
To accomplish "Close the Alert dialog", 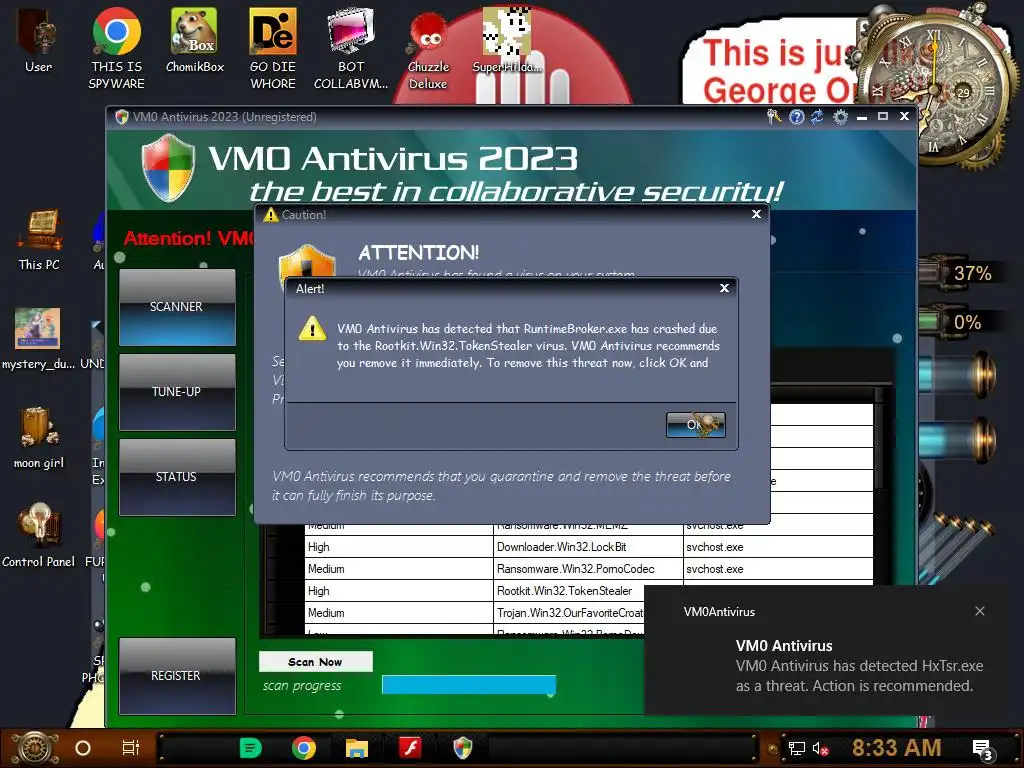I will coord(724,288).
